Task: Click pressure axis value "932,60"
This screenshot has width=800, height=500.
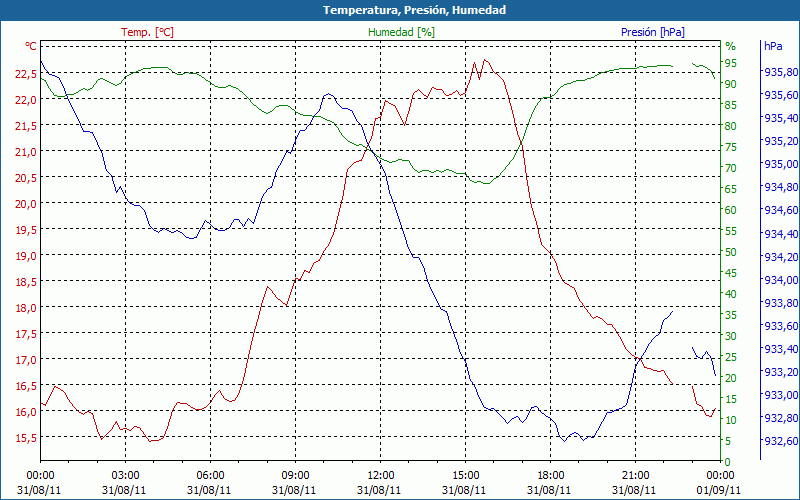Action: [x=781, y=441]
